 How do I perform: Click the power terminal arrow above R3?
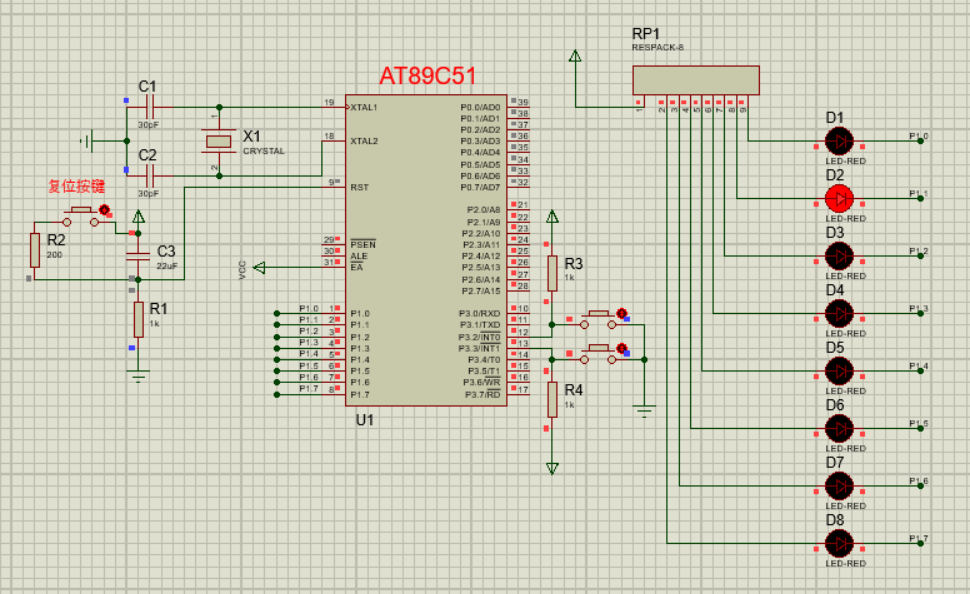tap(552, 216)
